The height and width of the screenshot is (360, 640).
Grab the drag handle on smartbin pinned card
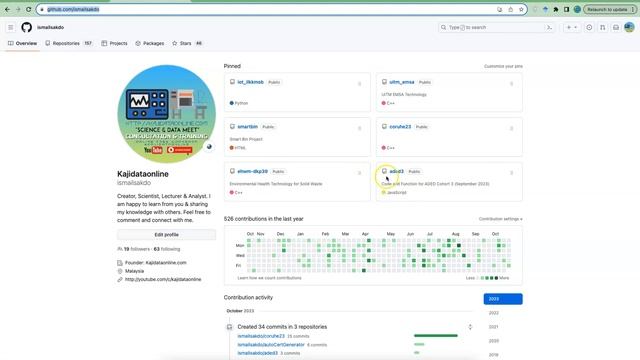point(360,128)
